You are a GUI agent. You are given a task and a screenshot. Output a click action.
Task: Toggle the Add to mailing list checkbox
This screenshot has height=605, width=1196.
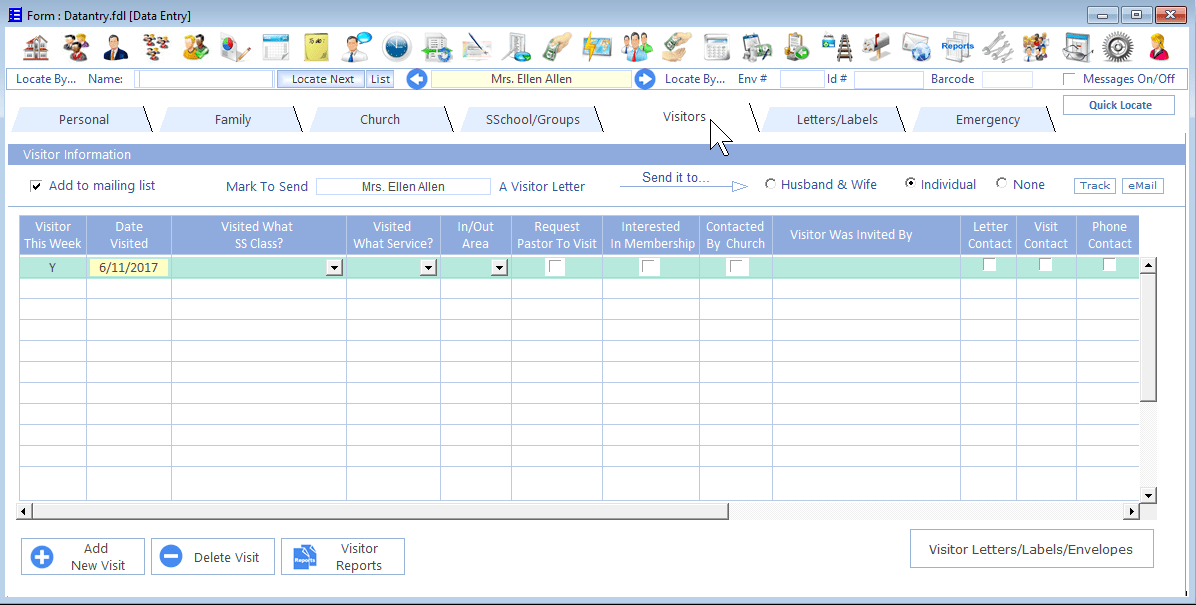36,186
